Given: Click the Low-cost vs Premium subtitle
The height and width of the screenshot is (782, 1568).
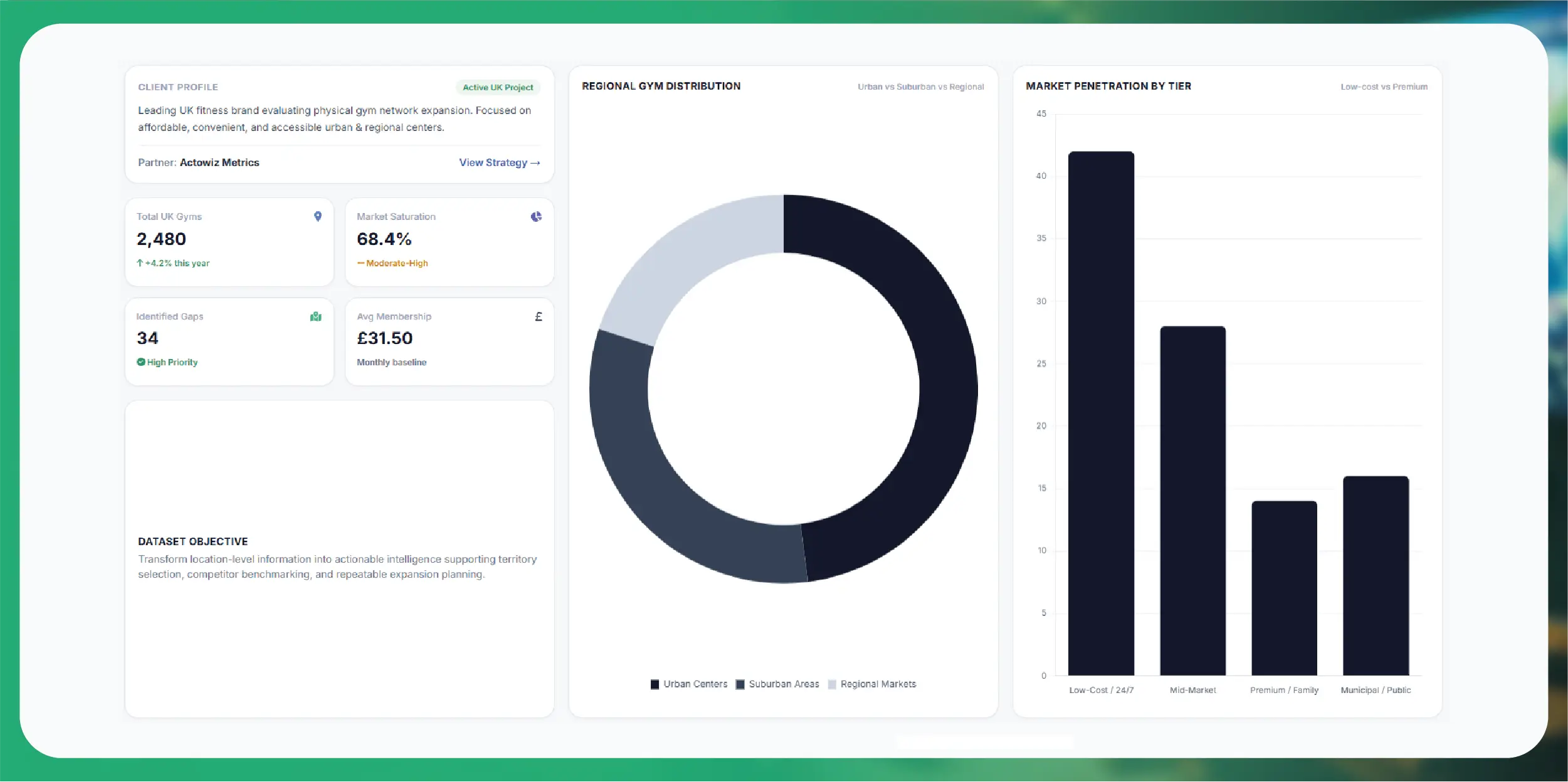Looking at the screenshot, I should [1384, 86].
